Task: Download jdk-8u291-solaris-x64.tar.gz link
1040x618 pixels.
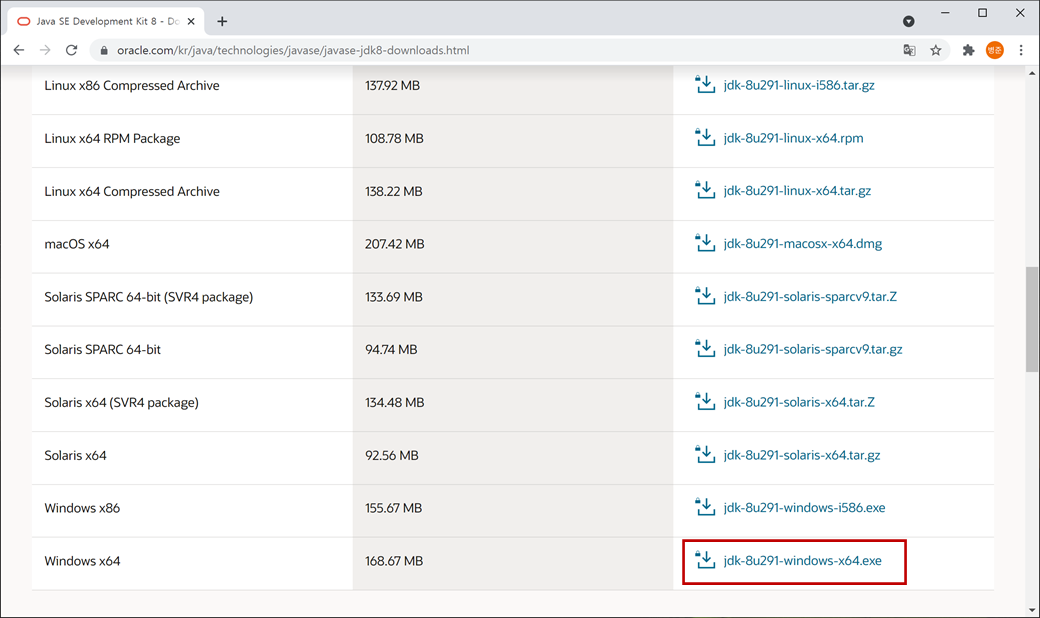Action: 802,455
